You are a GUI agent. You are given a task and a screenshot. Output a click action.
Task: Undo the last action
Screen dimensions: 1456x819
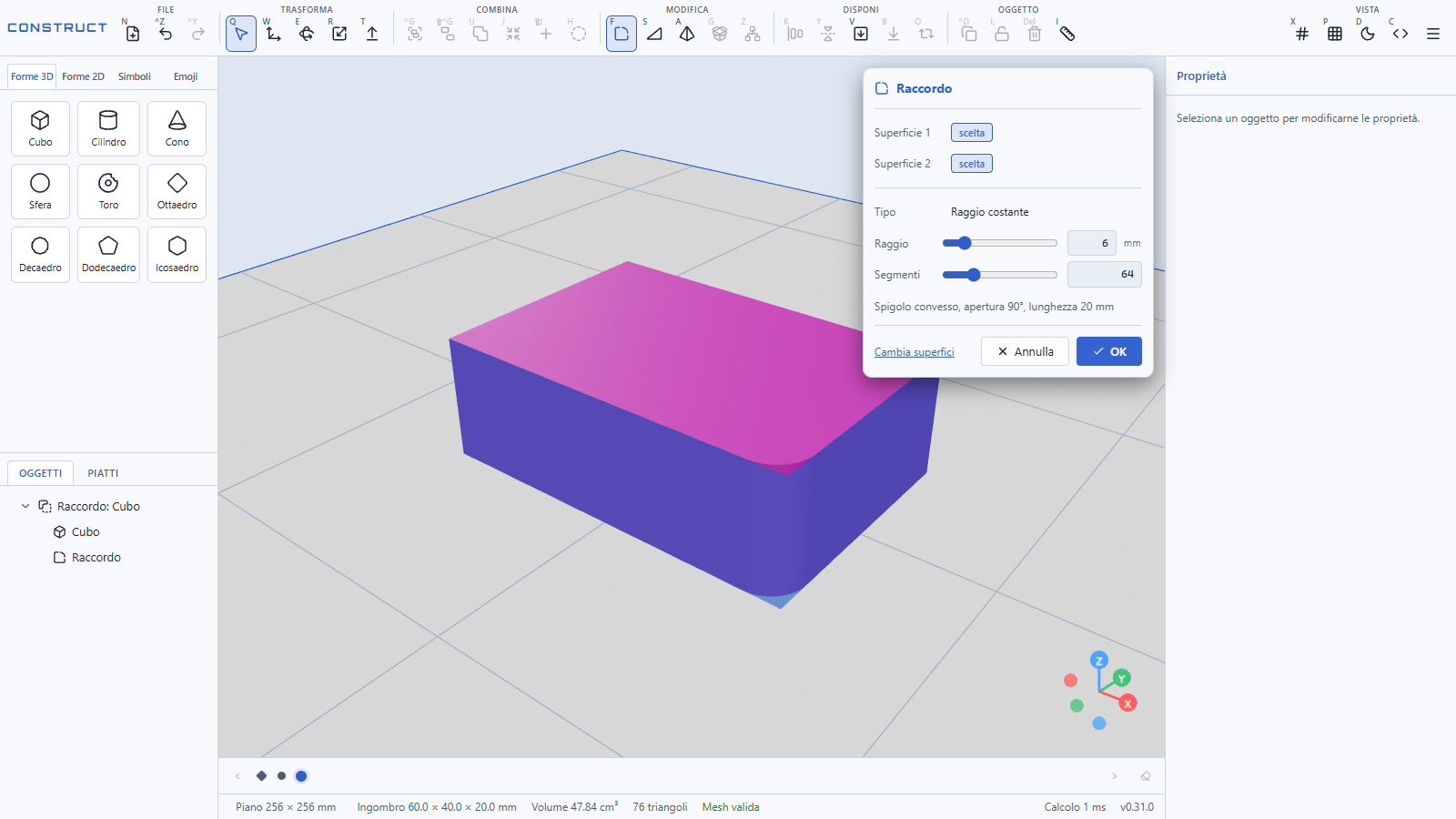coord(166,34)
